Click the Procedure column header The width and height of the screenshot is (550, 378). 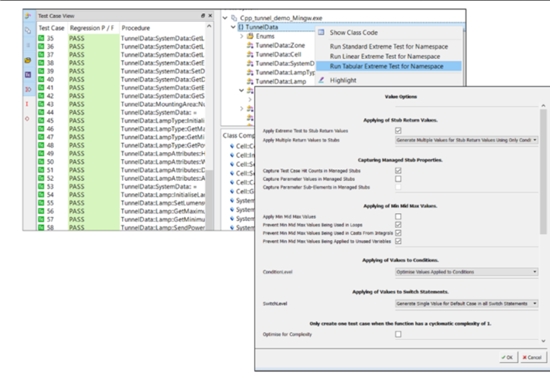136,28
